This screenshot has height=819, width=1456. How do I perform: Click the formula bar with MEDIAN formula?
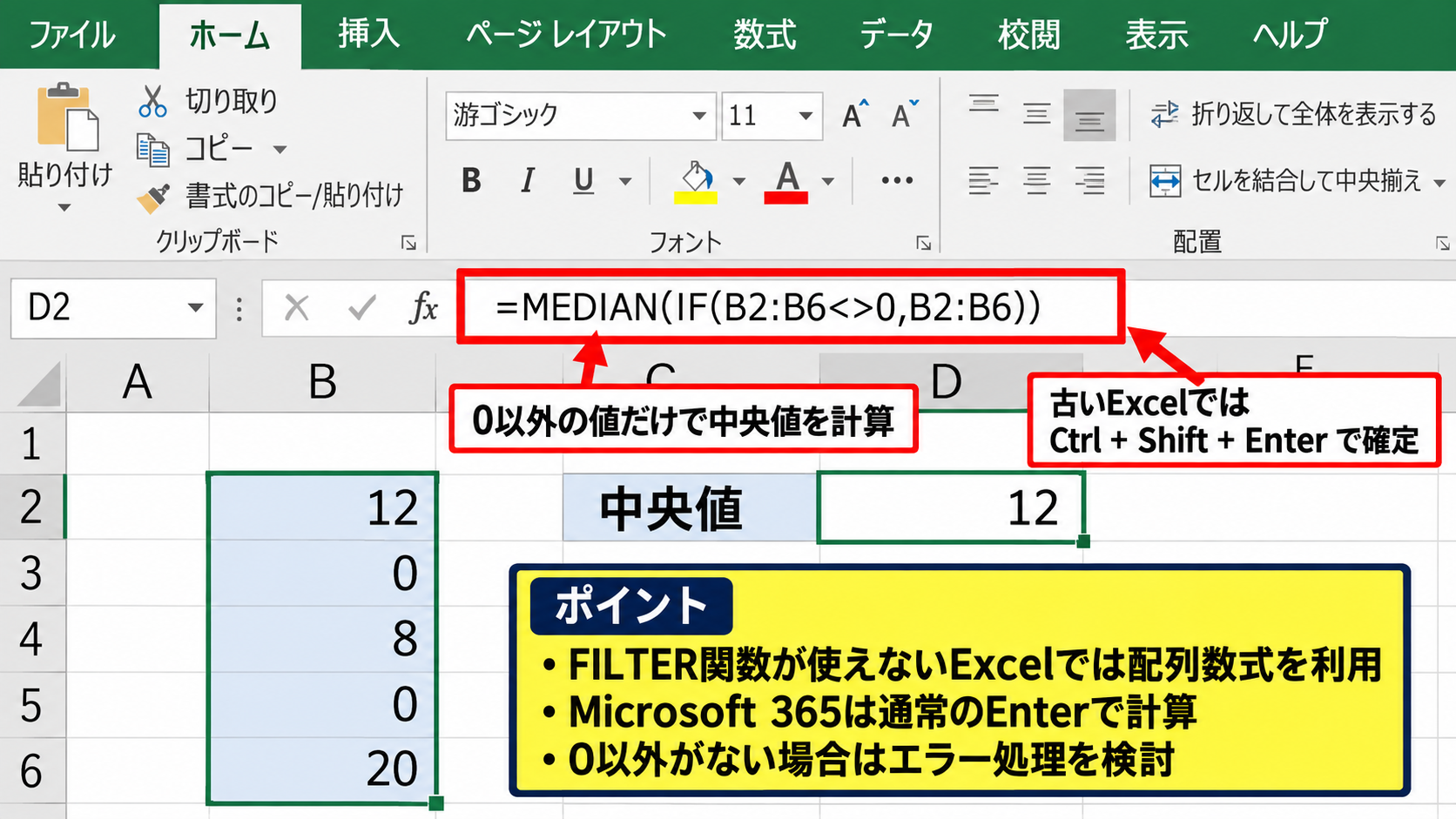pos(791,306)
